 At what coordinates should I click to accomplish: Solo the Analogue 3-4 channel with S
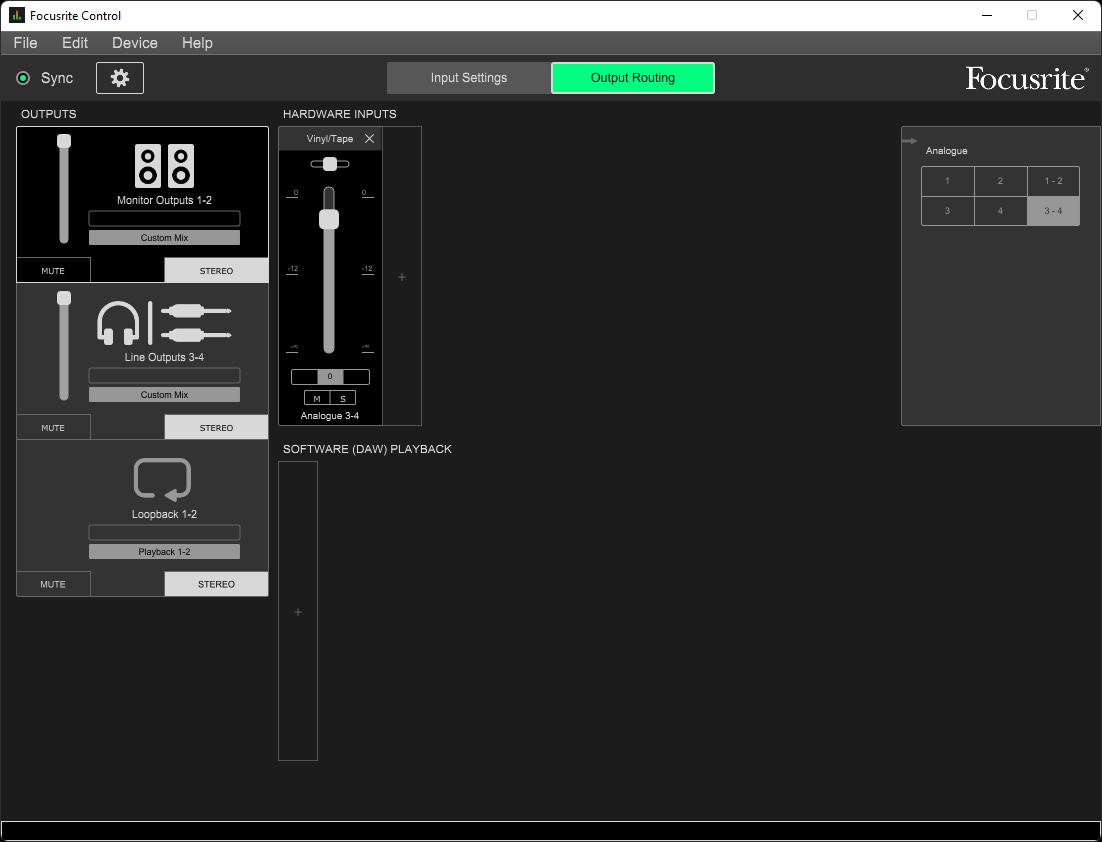343,399
